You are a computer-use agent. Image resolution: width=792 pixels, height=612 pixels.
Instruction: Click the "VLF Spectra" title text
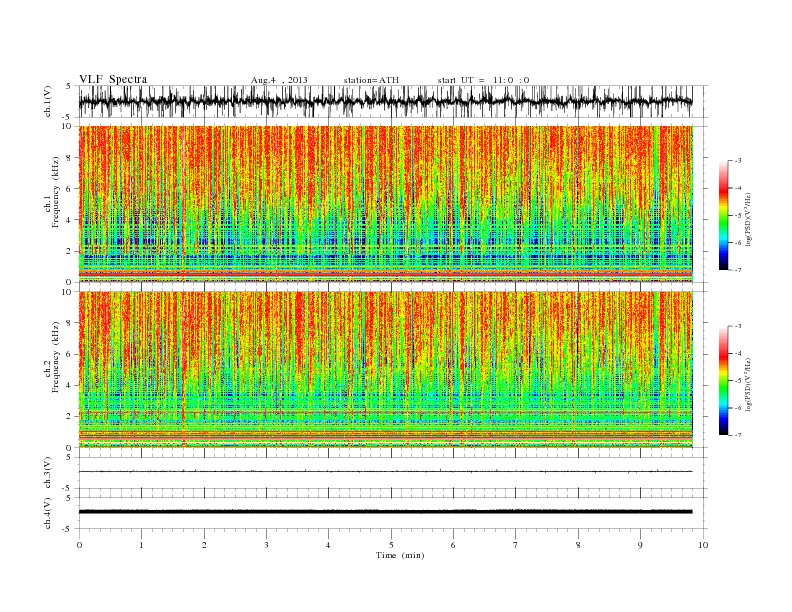(113, 79)
